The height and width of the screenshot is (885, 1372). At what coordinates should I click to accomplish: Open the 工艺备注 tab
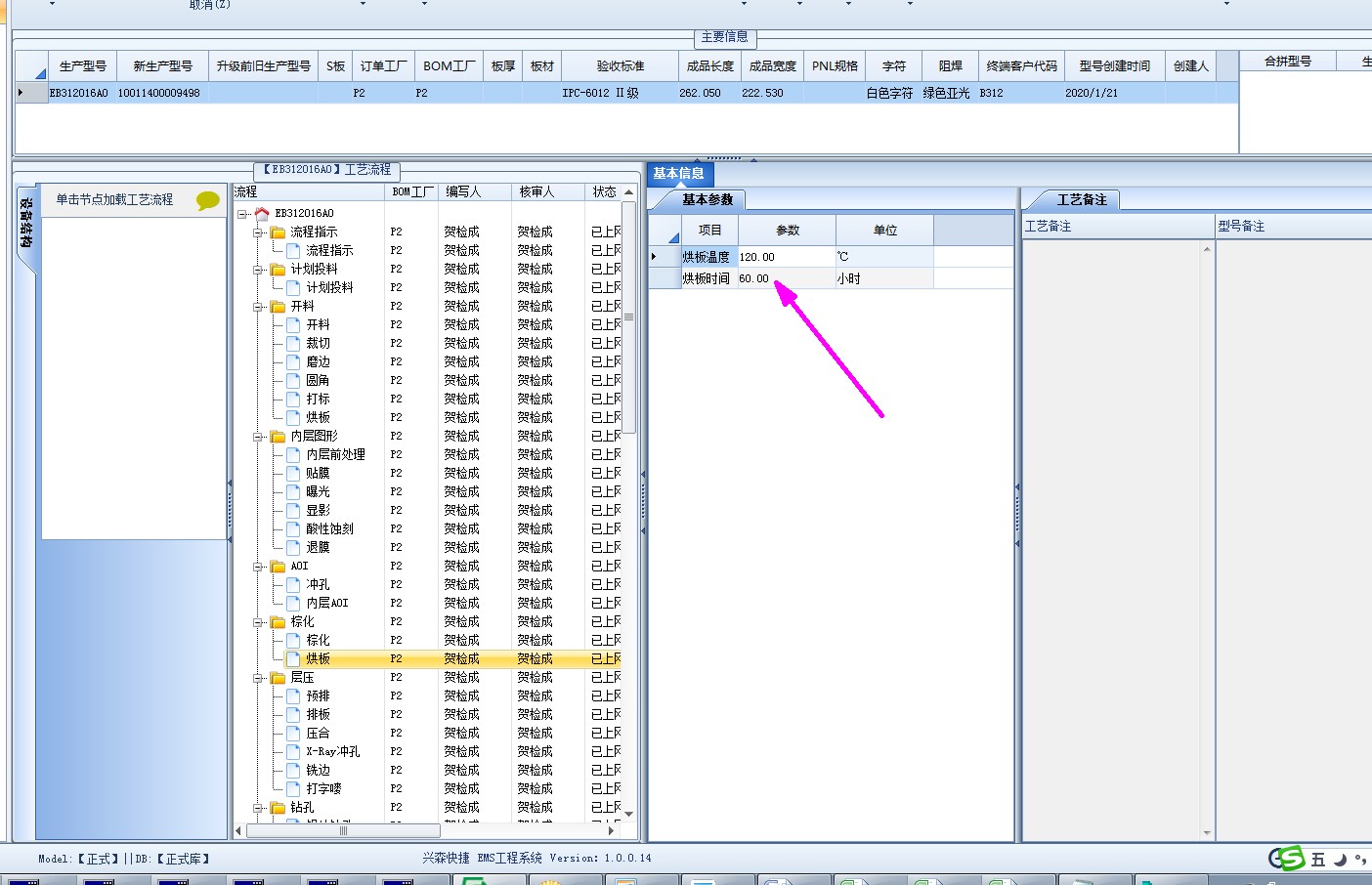(1082, 199)
